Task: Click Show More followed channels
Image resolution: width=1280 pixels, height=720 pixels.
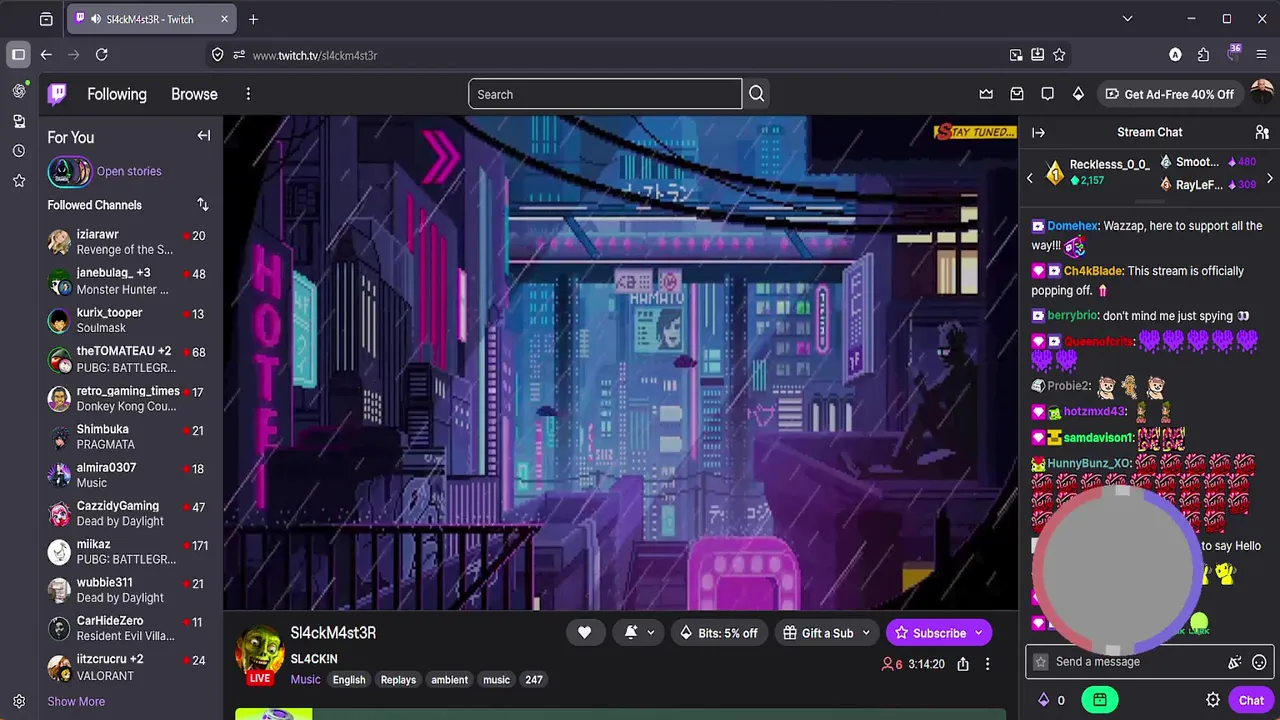Action: [76, 701]
